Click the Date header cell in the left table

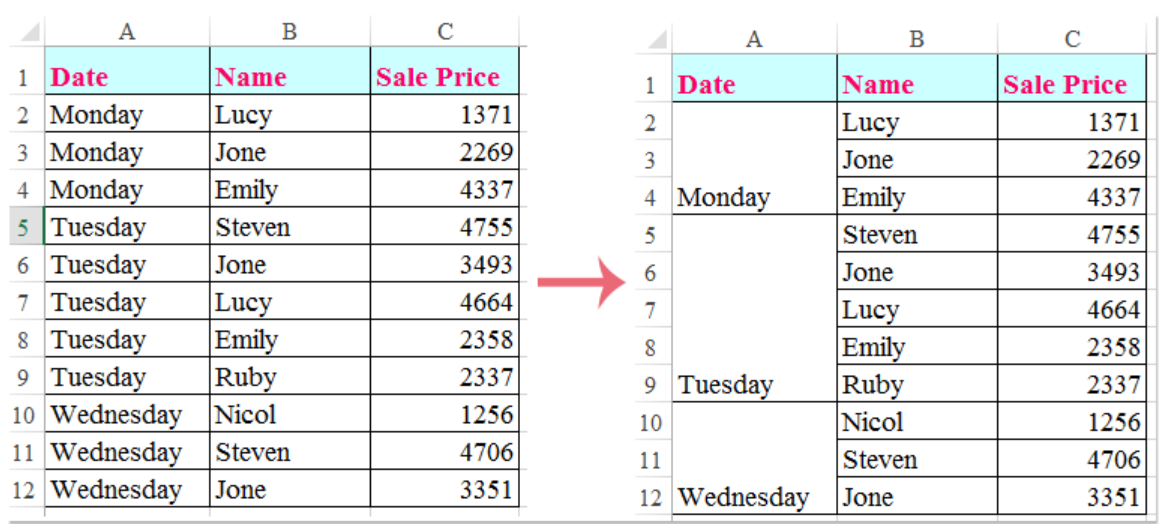127,77
